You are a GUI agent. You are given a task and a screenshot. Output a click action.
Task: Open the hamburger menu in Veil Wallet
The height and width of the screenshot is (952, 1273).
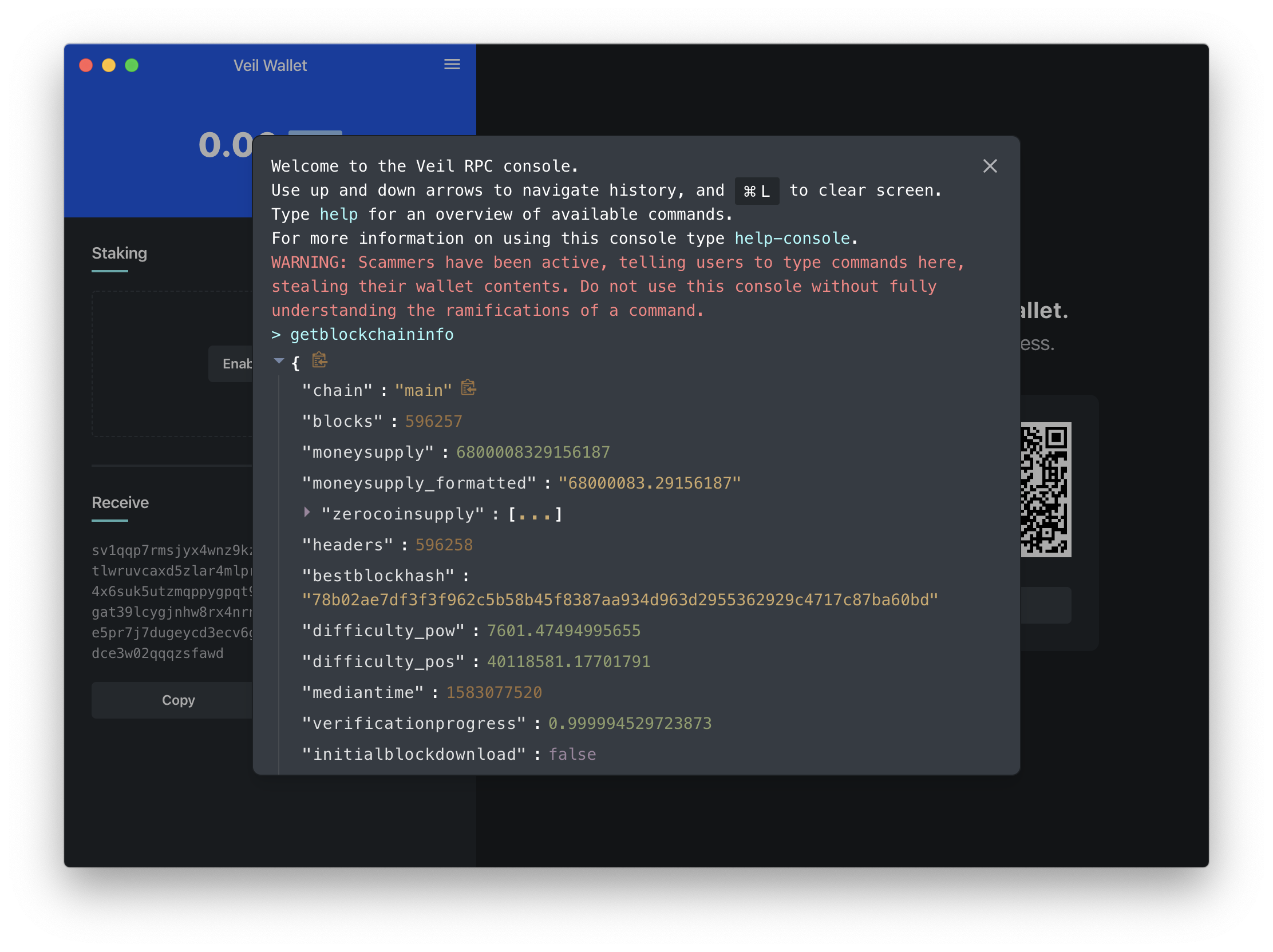452,65
